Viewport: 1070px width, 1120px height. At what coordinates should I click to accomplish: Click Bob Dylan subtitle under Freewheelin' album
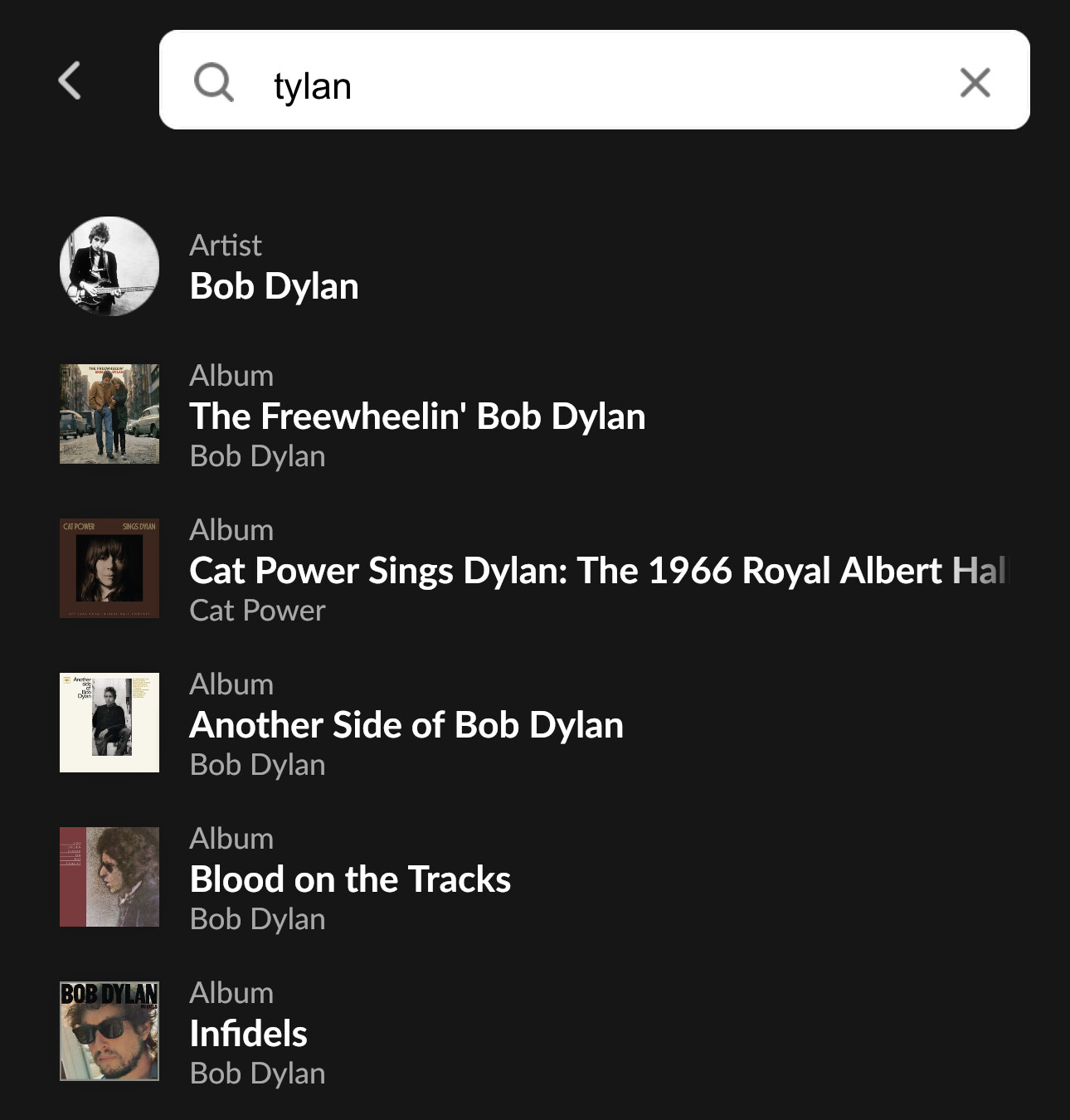coord(257,456)
